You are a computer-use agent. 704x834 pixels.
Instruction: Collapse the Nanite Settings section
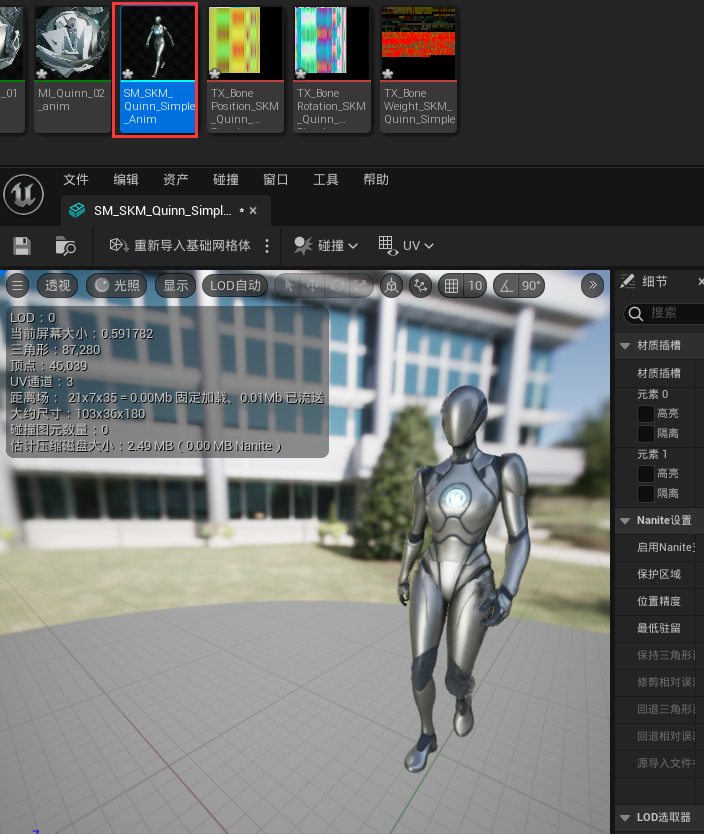point(625,521)
